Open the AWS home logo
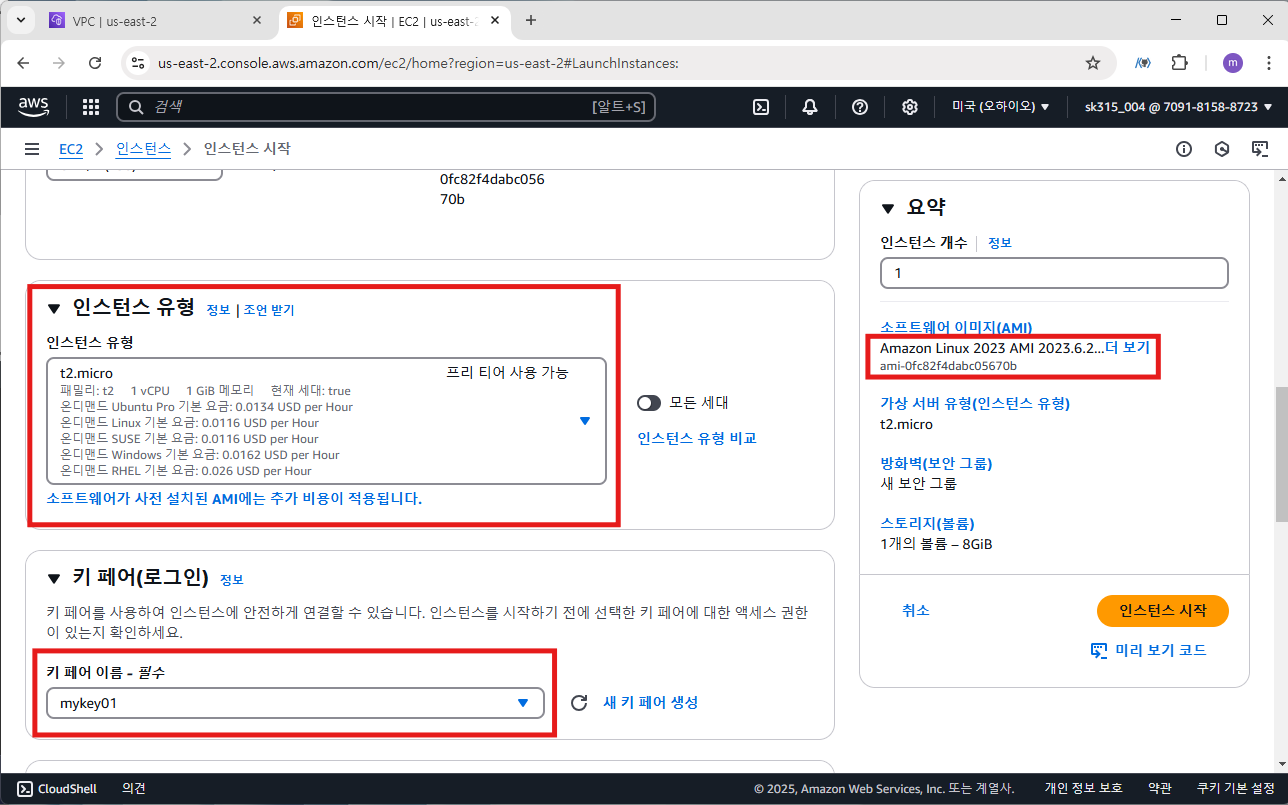Image resolution: width=1288 pixels, height=805 pixels. coord(33,107)
